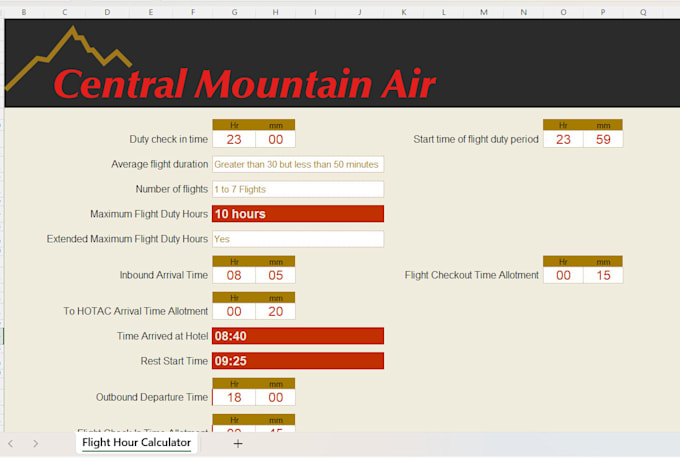Click the Start time of flight duty period label
Viewport: 680px width, 458px height.
click(x=476, y=139)
